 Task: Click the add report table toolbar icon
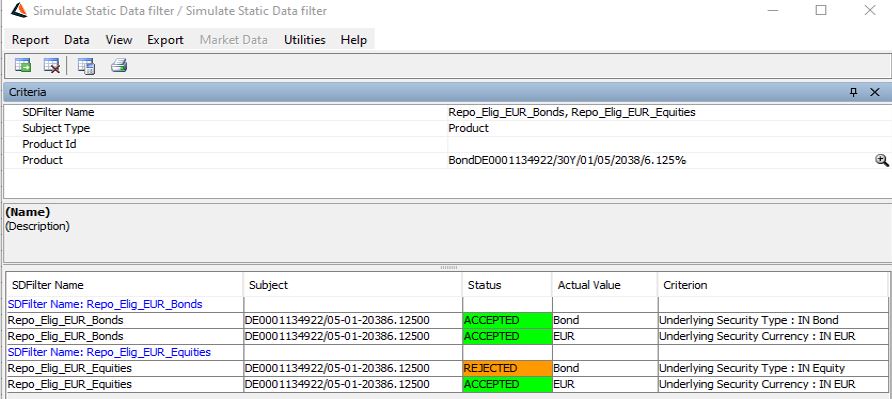[23, 65]
